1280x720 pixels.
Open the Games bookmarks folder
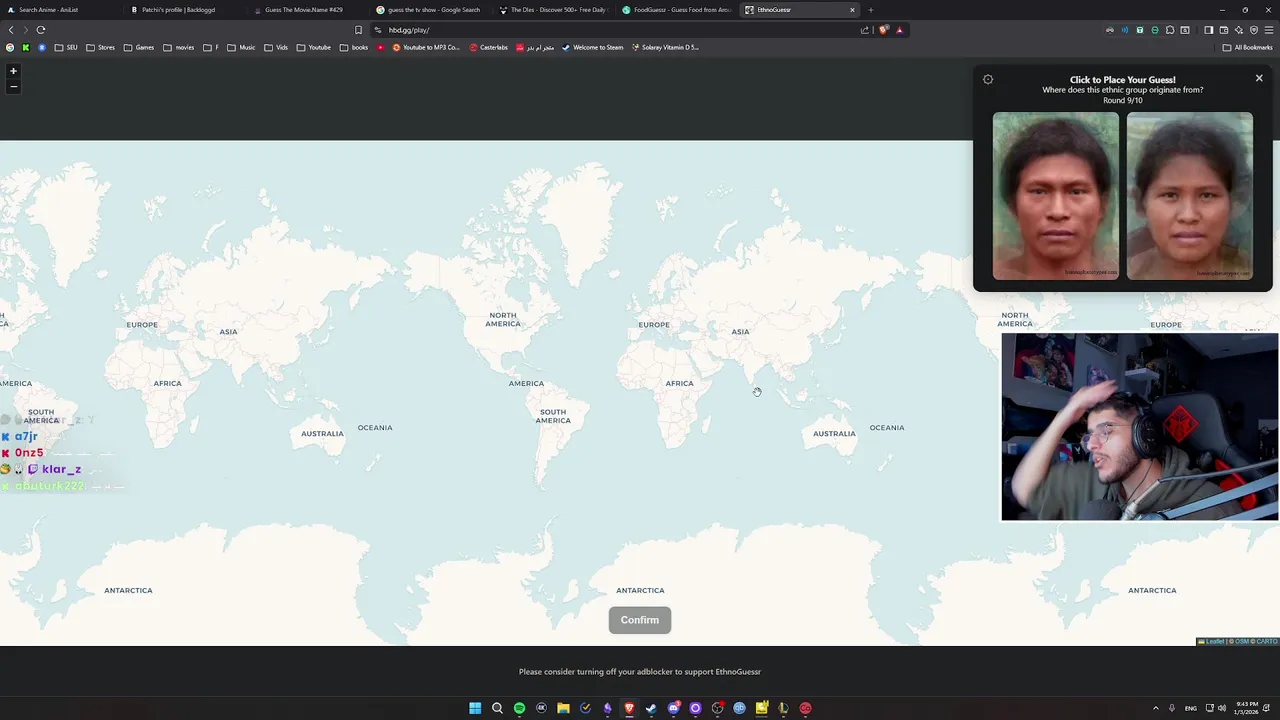[139, 47]
